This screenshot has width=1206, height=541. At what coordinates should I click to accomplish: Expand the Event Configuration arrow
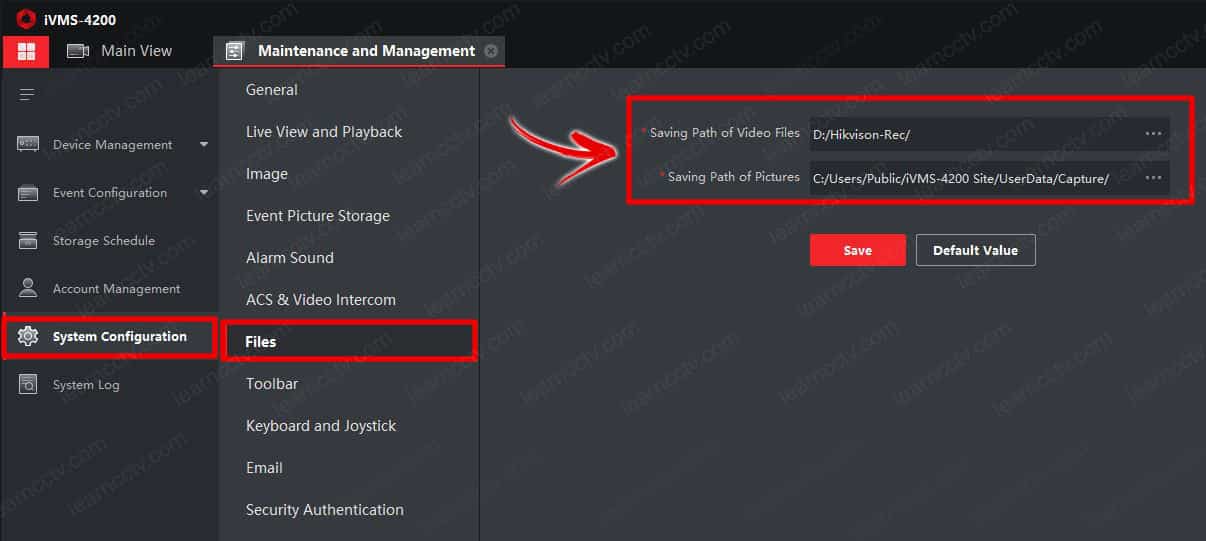pos(204,193)
